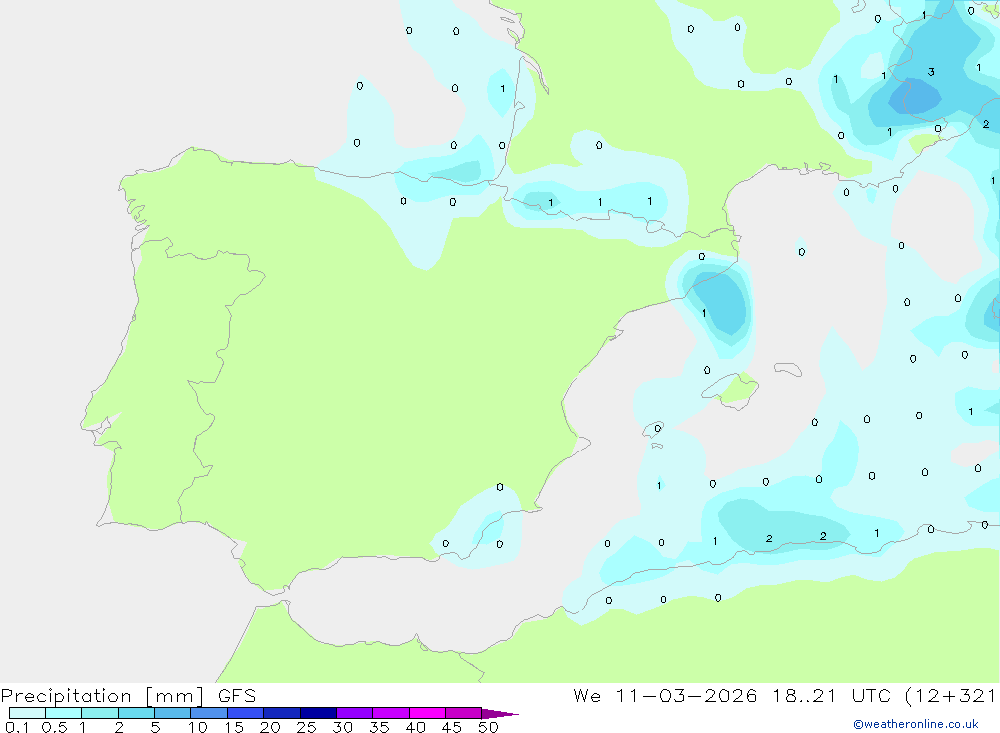Click the legend swatch between 0.5 and 1
Image resolution: width=1000 pixels, height=733 pixels.
tap(64, 713)
